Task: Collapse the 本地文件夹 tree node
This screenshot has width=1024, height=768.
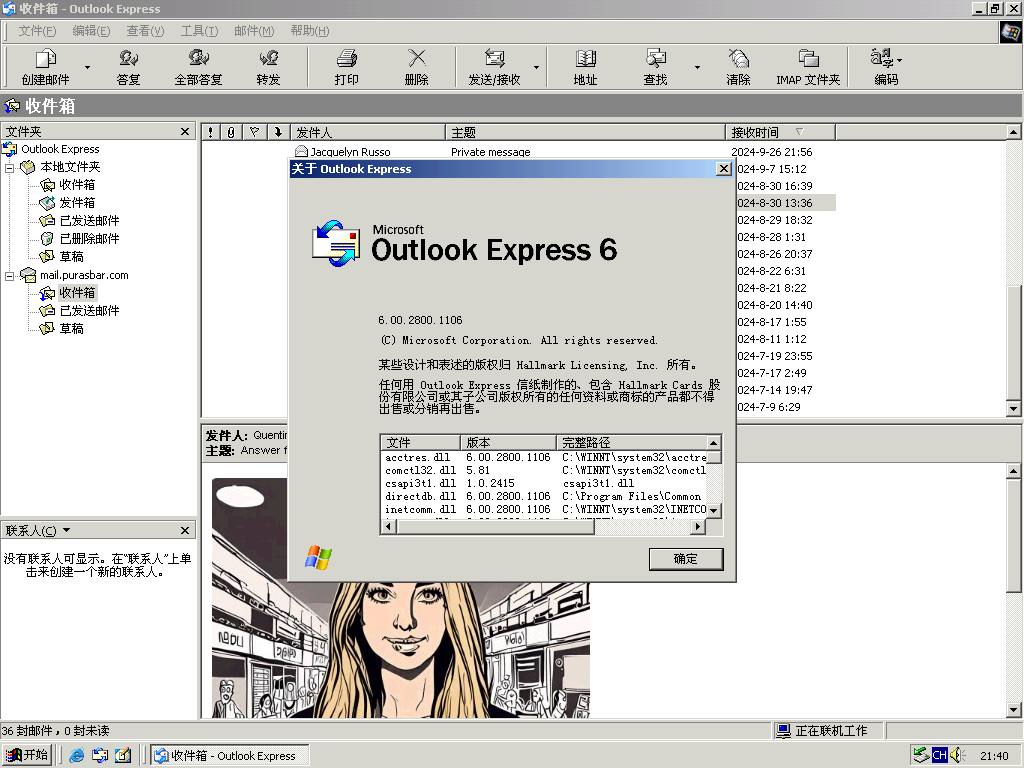Action: 10,168
